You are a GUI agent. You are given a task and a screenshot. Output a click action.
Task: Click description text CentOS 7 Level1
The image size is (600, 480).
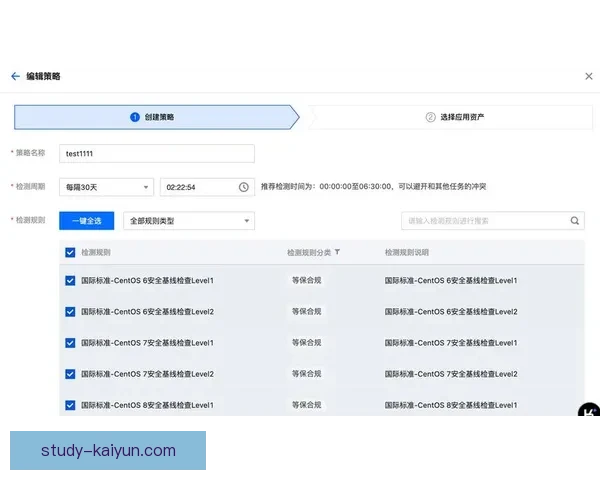pyautogui.click(x=451, y=343)
